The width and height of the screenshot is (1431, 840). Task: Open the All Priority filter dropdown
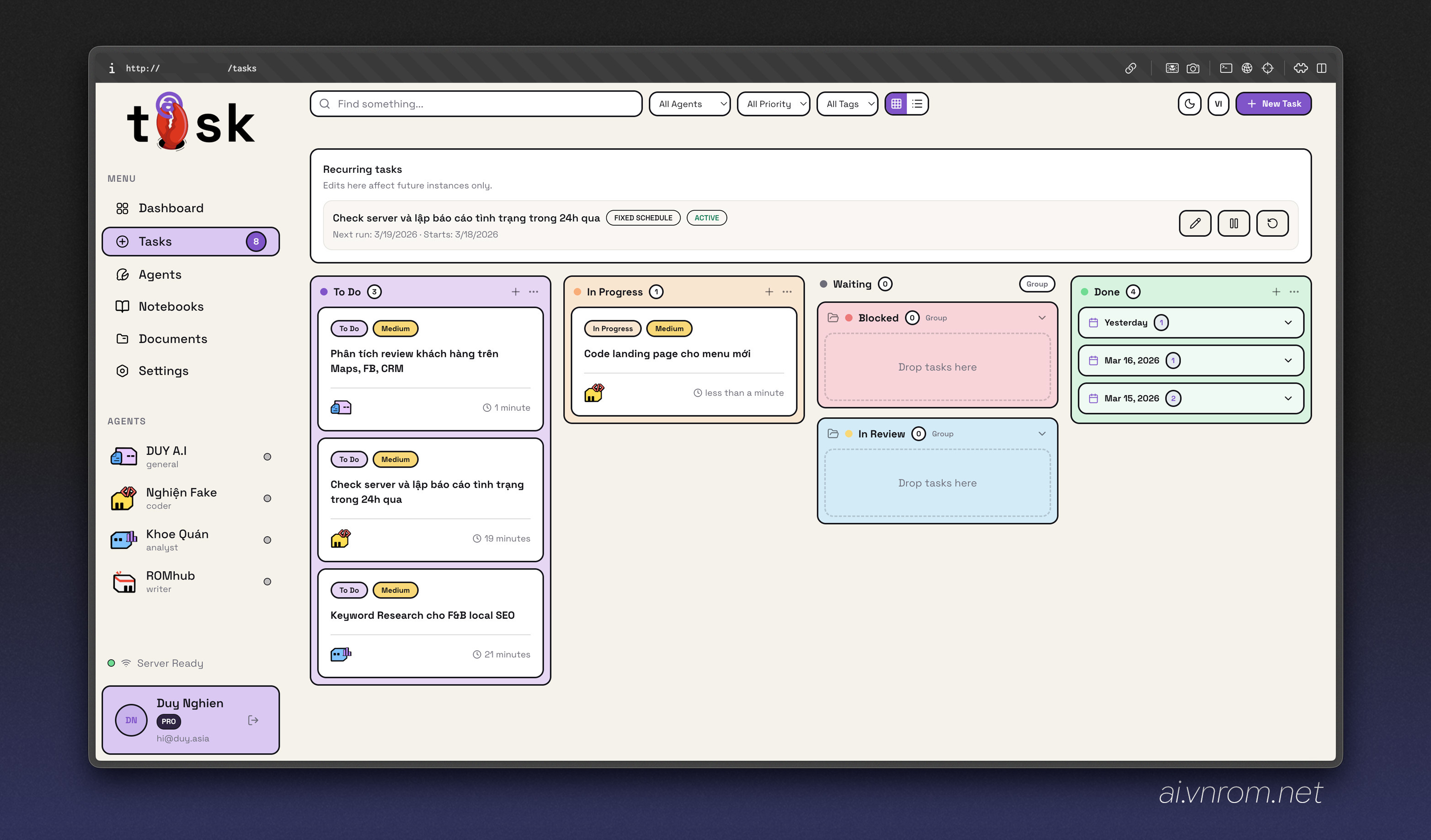[x=774, y=104]
